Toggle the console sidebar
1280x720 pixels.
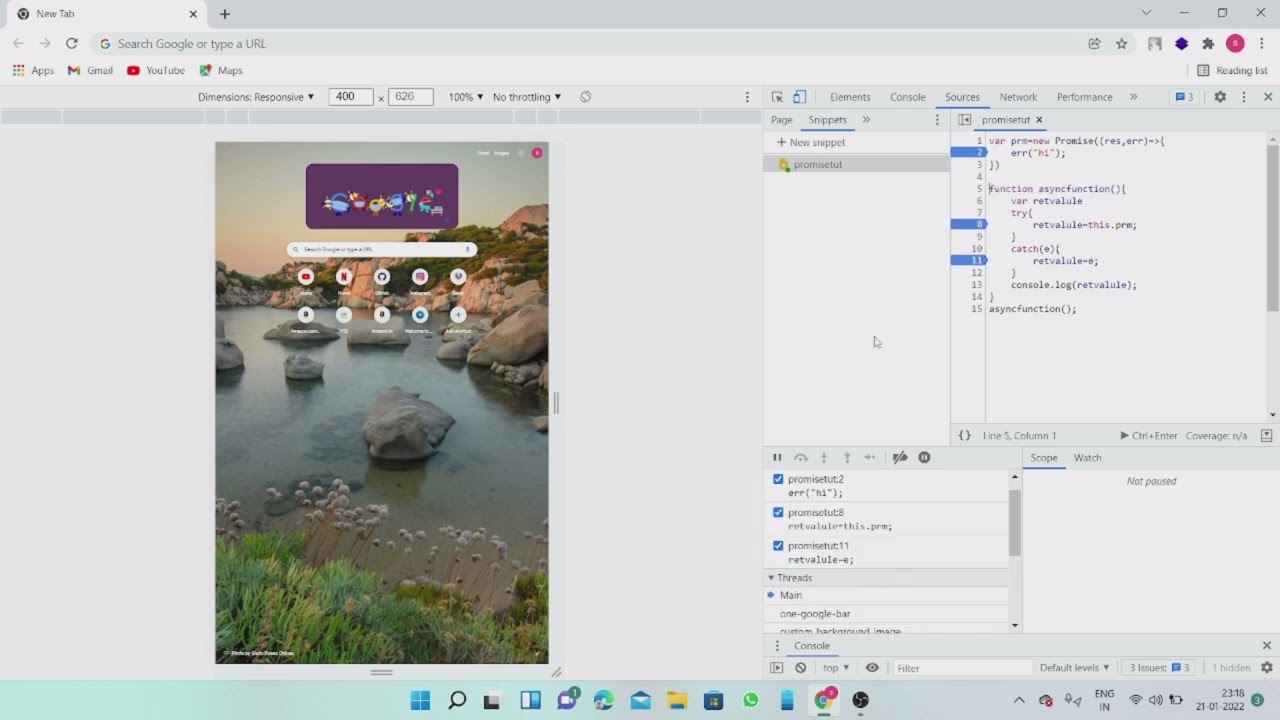(777, 668)
